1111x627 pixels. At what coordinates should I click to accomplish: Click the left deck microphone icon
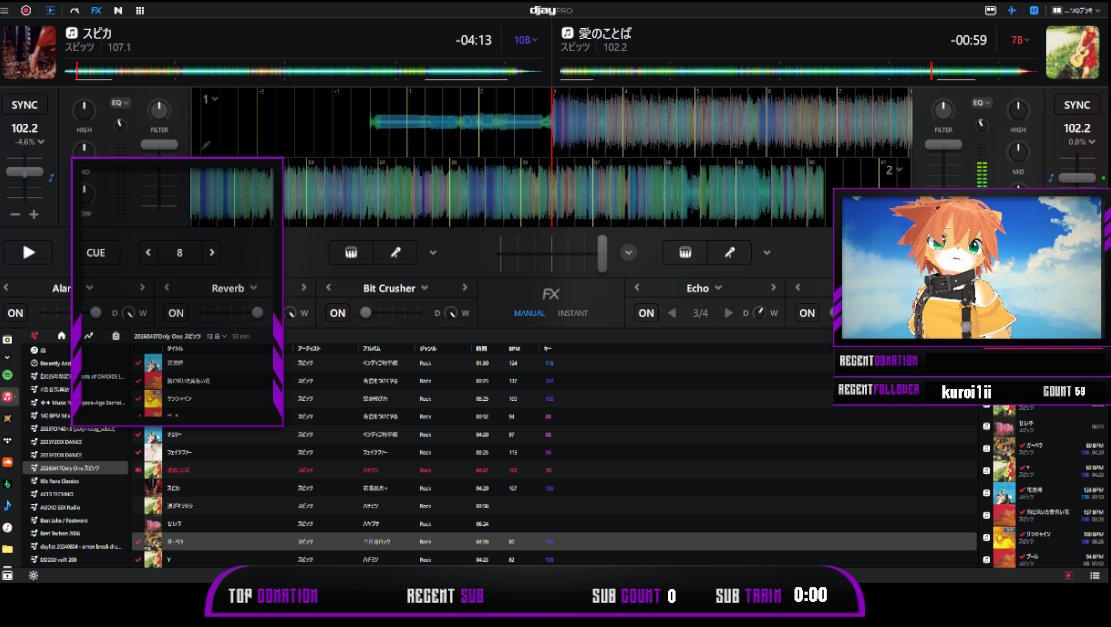point(395,252)
